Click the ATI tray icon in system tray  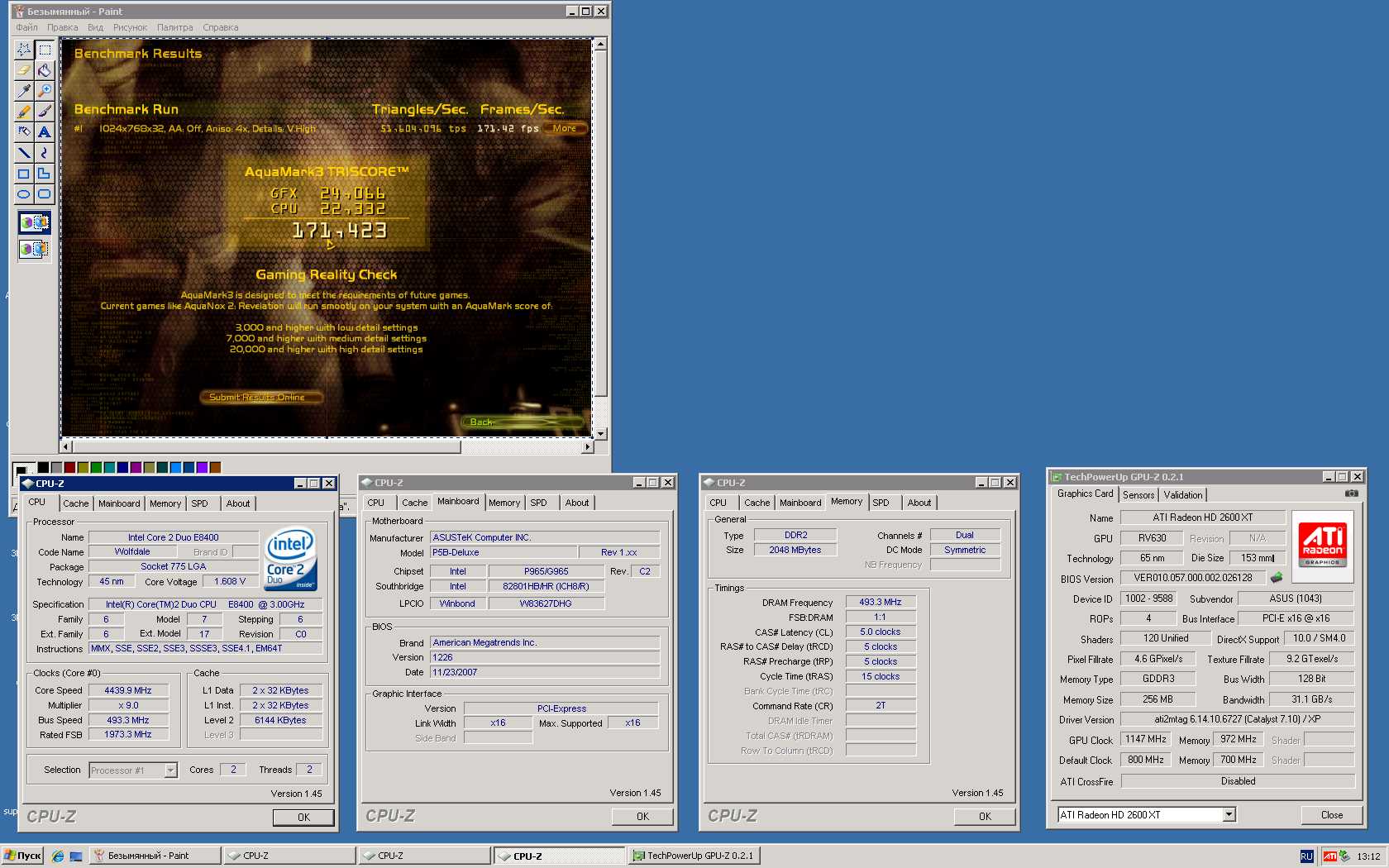click(x=1329, y=856)
